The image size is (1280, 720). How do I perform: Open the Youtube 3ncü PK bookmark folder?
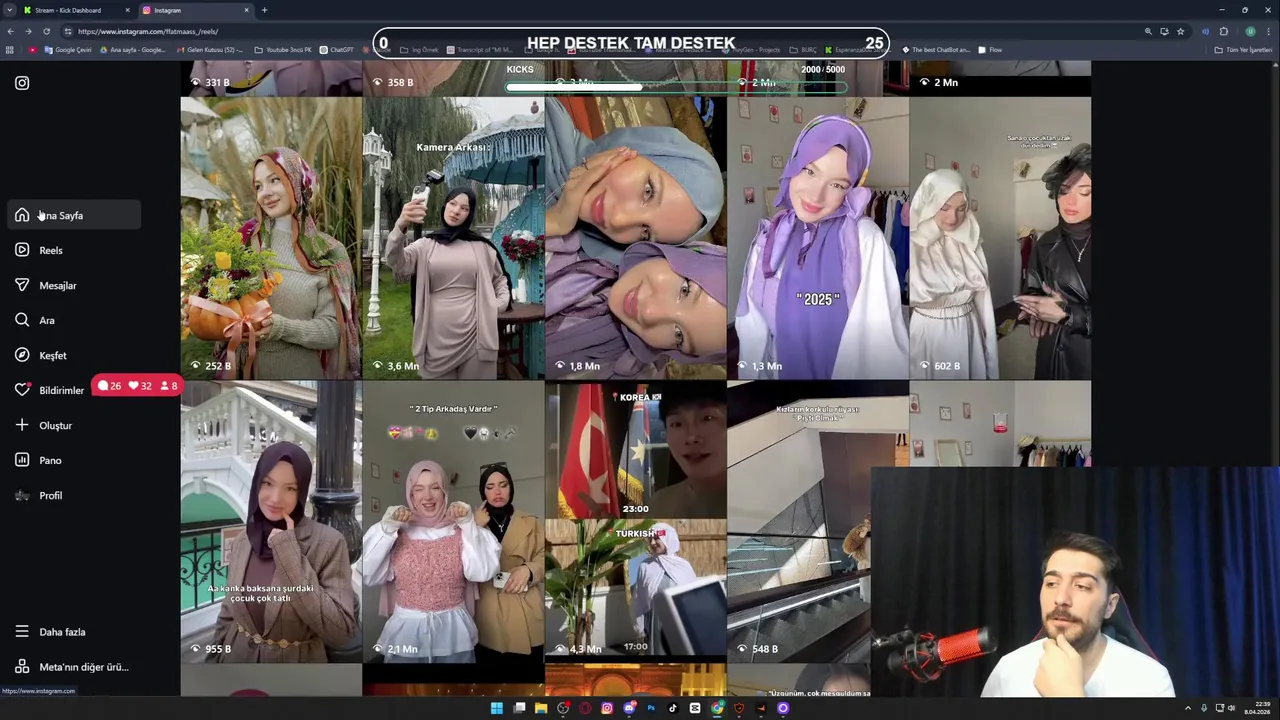(x=283, y=50)
